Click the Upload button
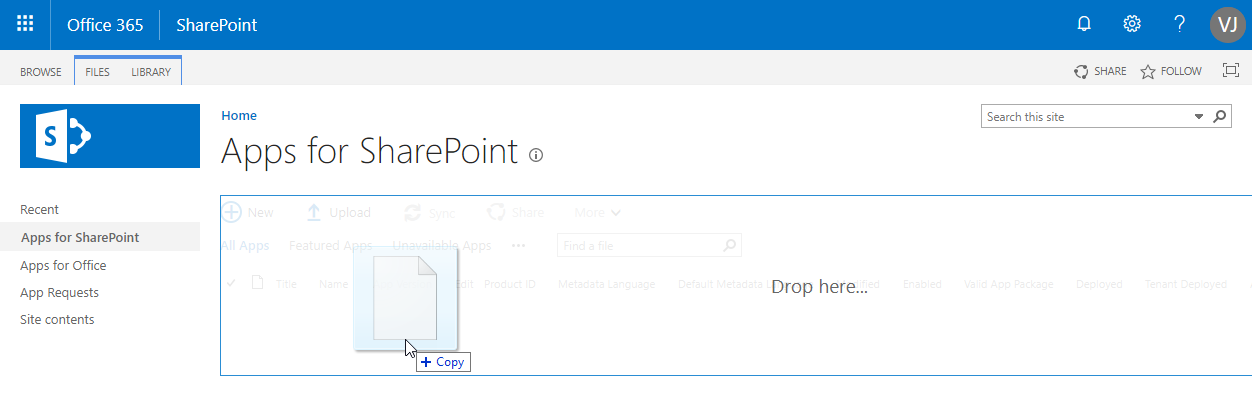Viewport: 1252px width, 412px height. coord(338,212)
